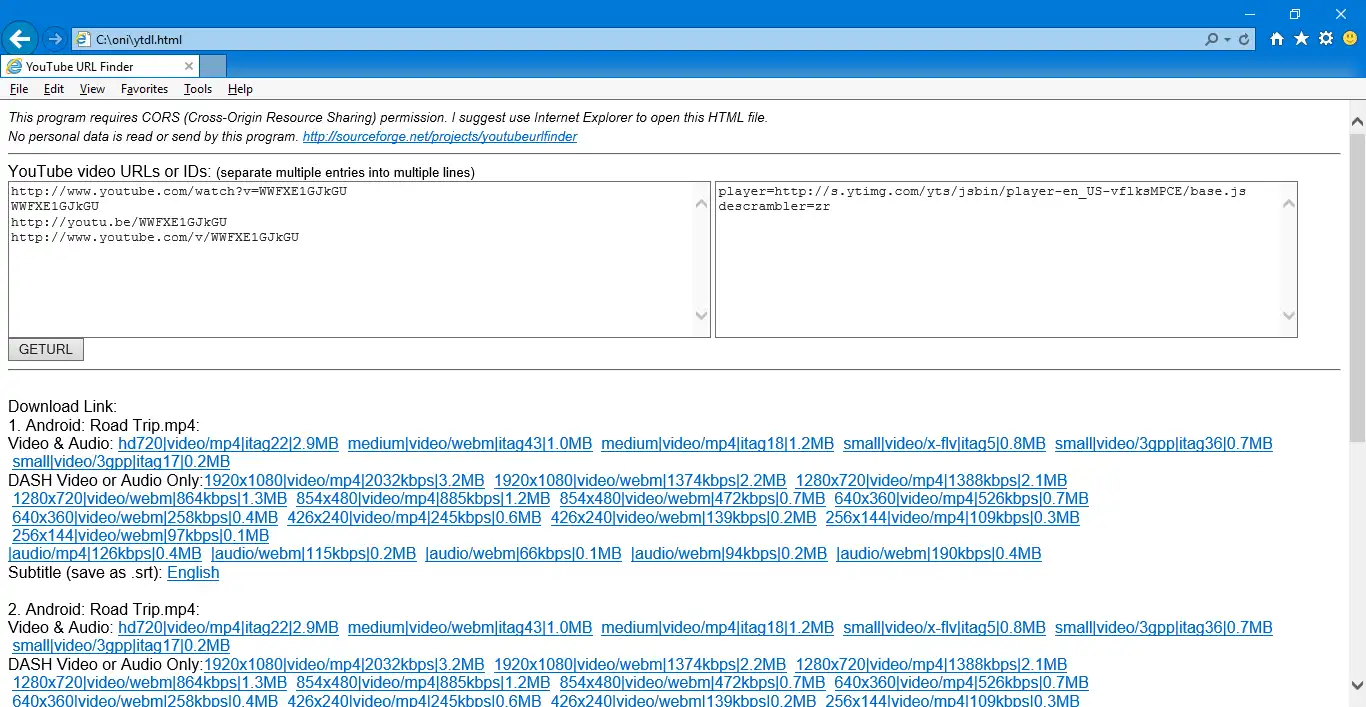Open entry 2 small 3gpp itag17 link
1366x707 pixels.
121,646
